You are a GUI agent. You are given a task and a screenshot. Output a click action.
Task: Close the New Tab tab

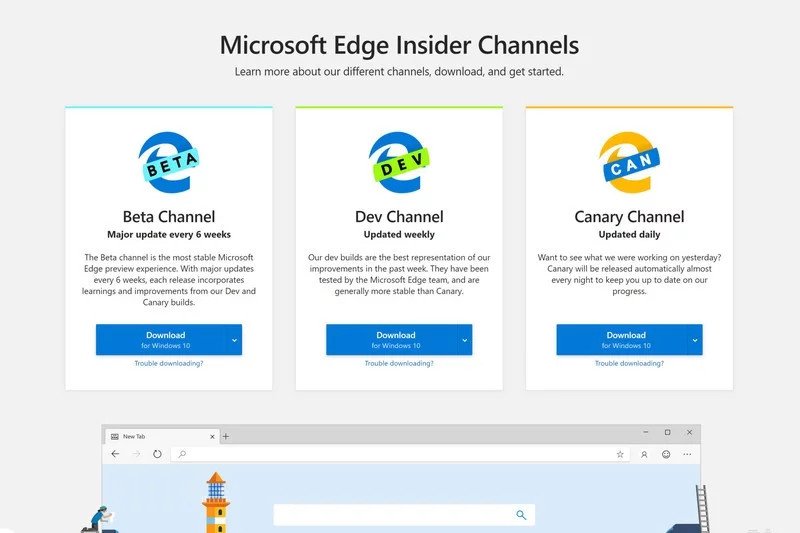pos(212,437)
